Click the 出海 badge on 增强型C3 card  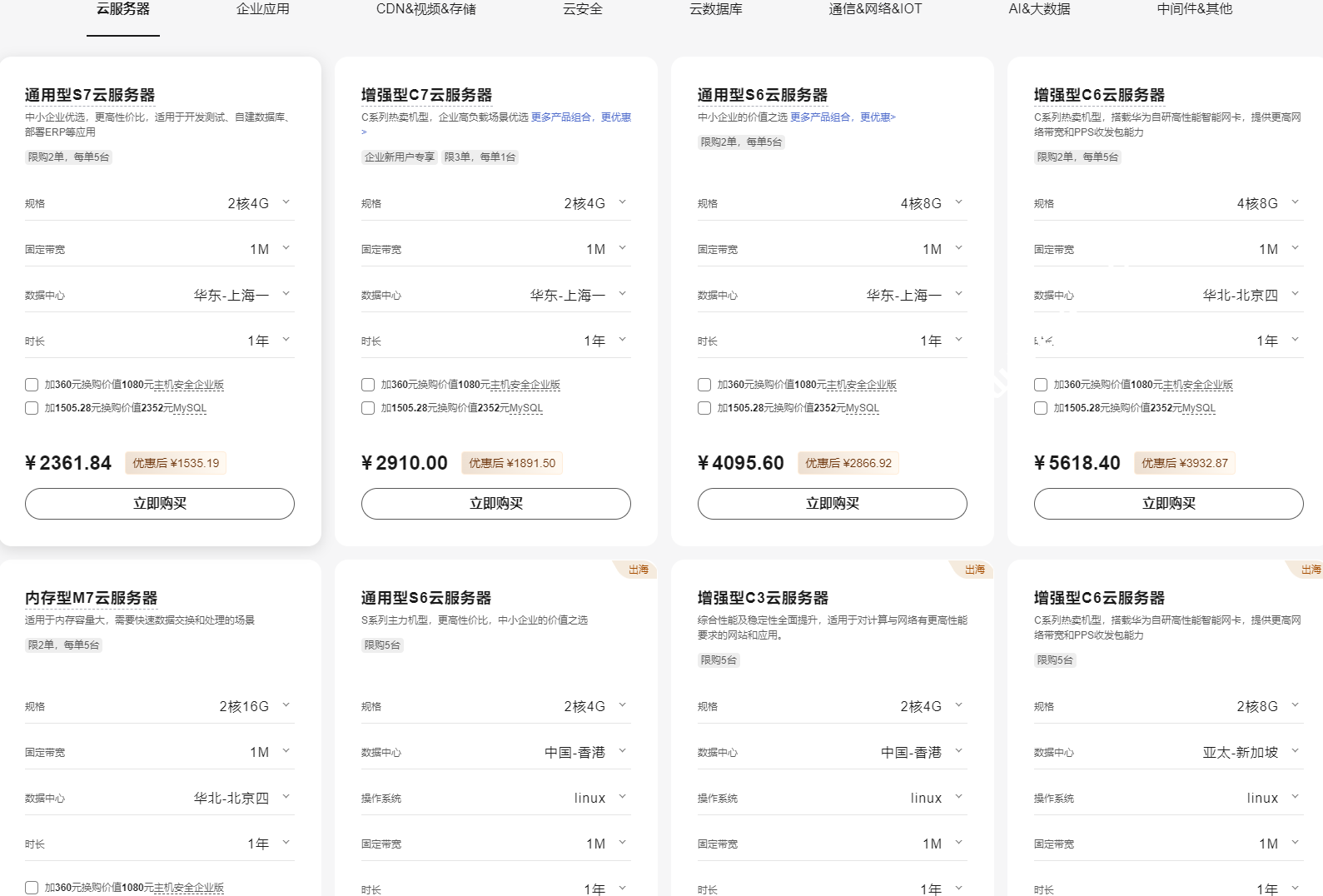coord(974,570)
